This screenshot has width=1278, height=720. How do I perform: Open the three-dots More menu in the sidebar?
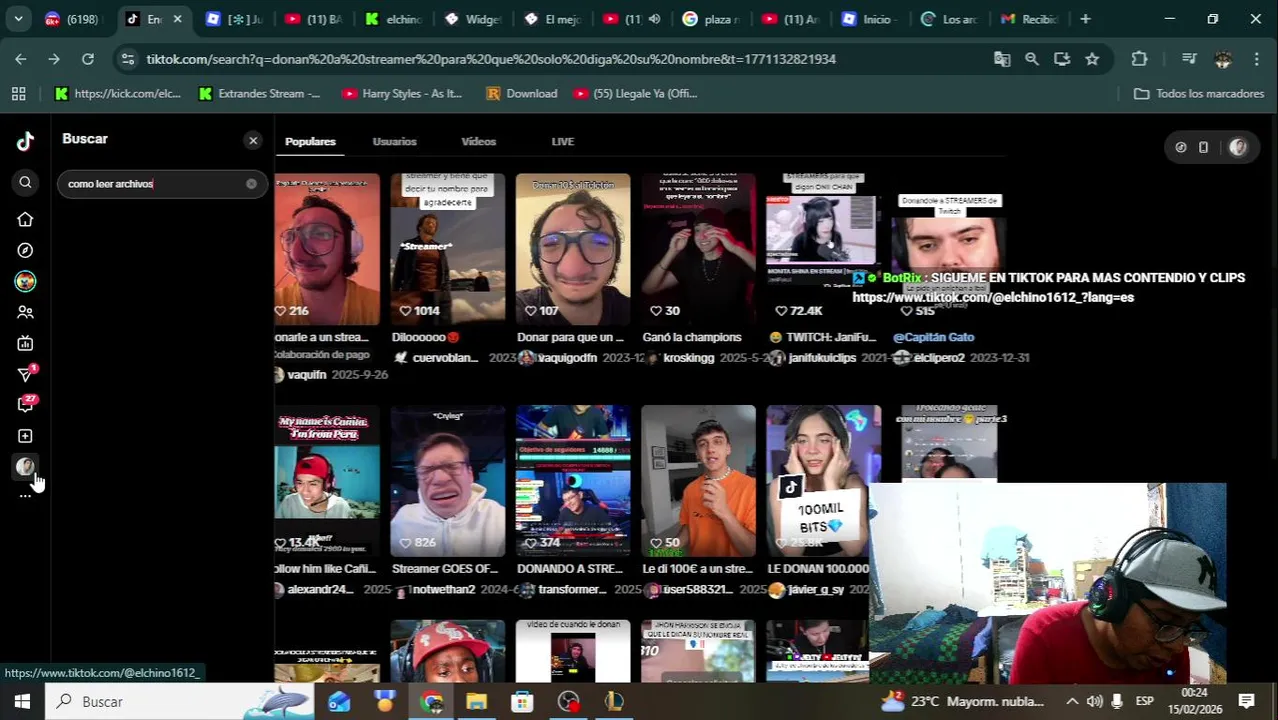25,496
